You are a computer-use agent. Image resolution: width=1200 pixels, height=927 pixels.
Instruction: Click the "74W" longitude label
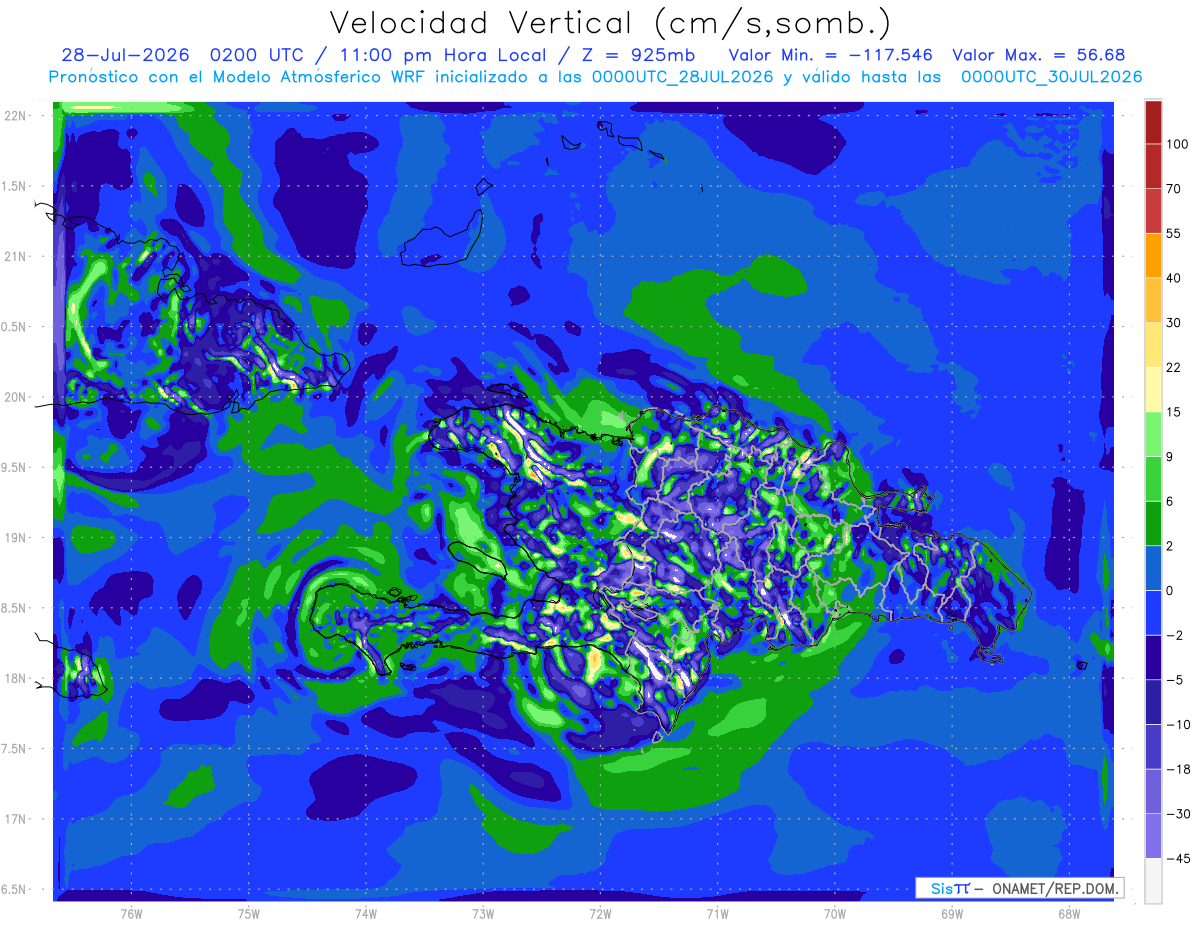point(365,913)
